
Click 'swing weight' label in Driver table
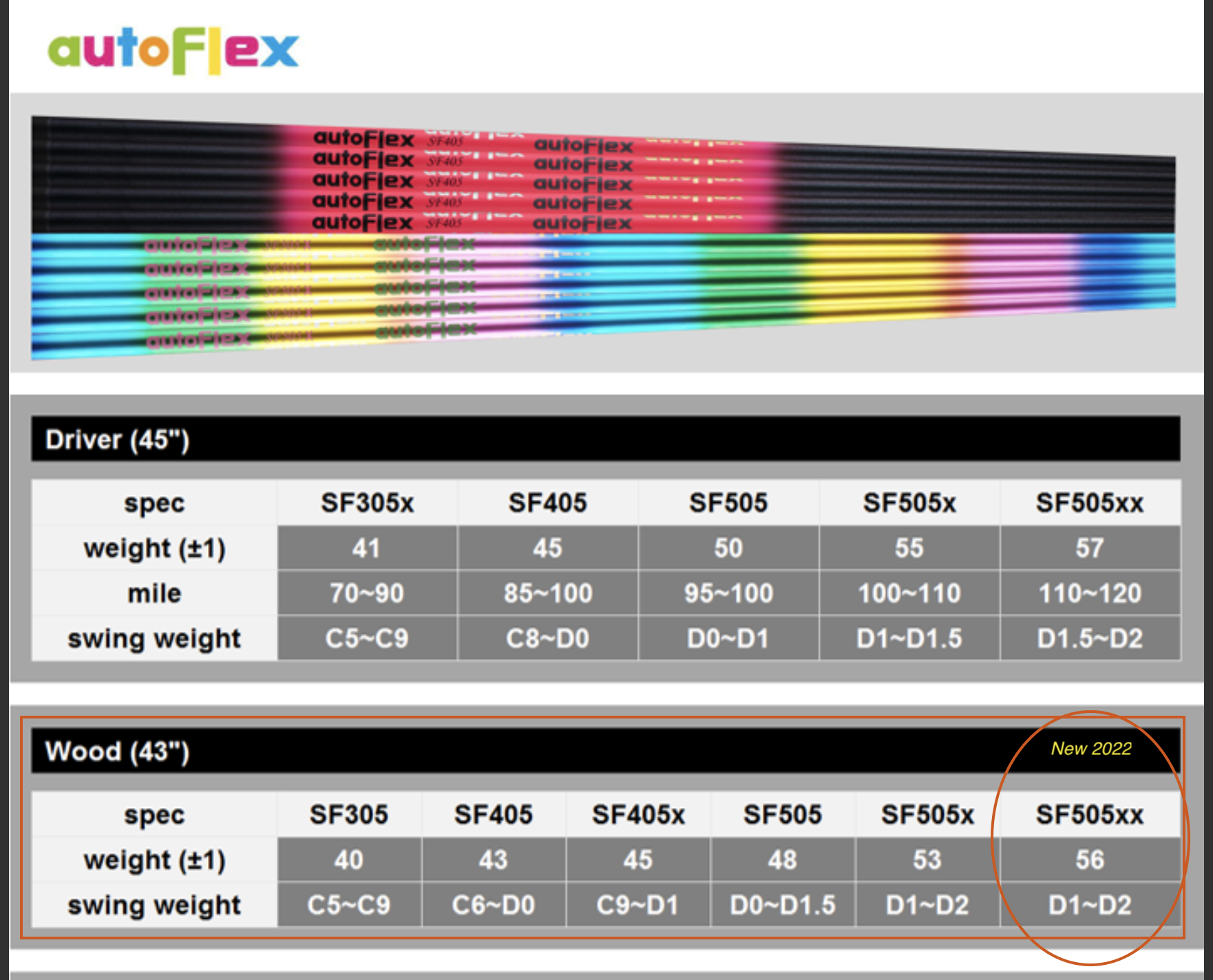[x=154, y=639]
